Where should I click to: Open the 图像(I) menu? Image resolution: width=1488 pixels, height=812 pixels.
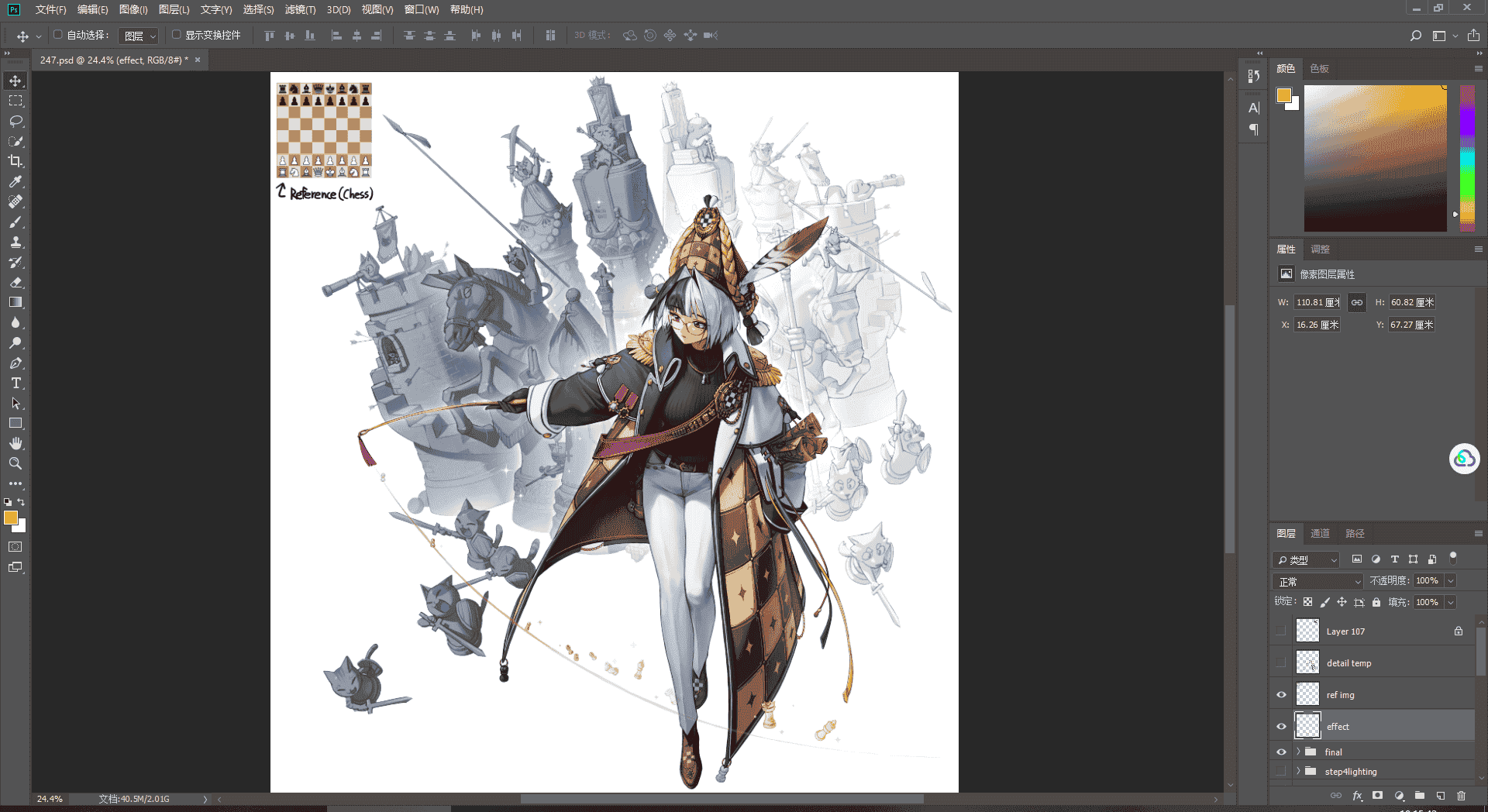pos(133,10)
